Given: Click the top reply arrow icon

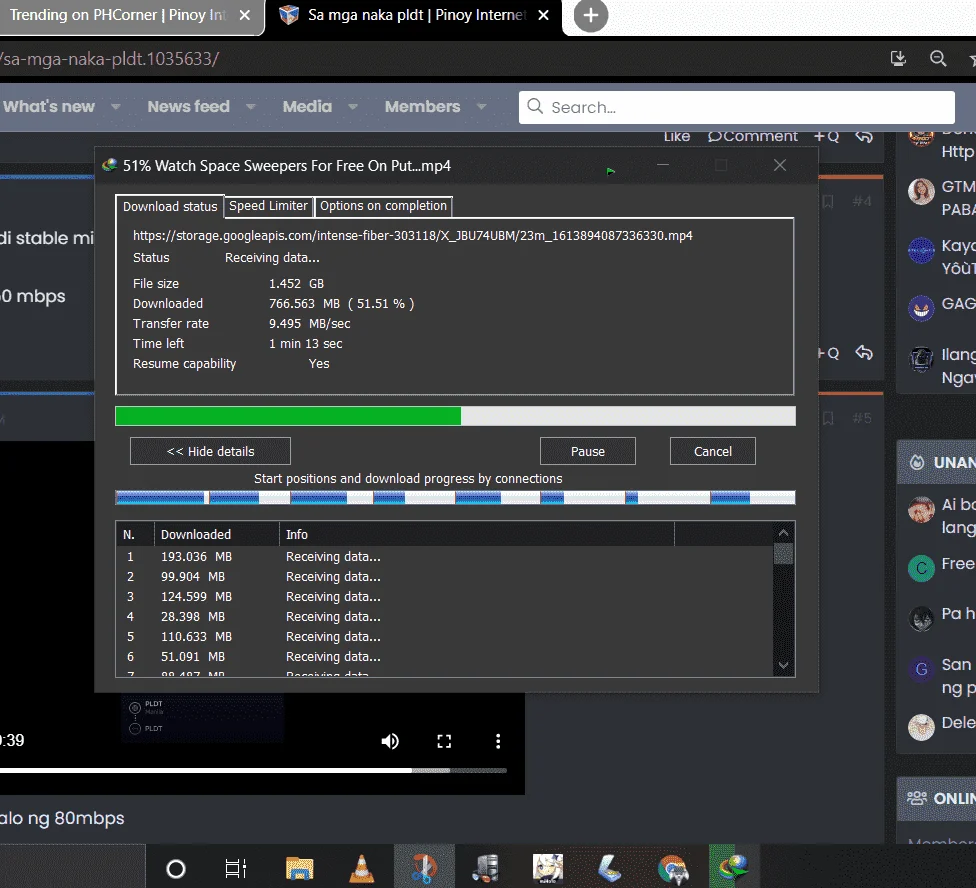Looking at the screenshot, I should [x=864, y=136].
